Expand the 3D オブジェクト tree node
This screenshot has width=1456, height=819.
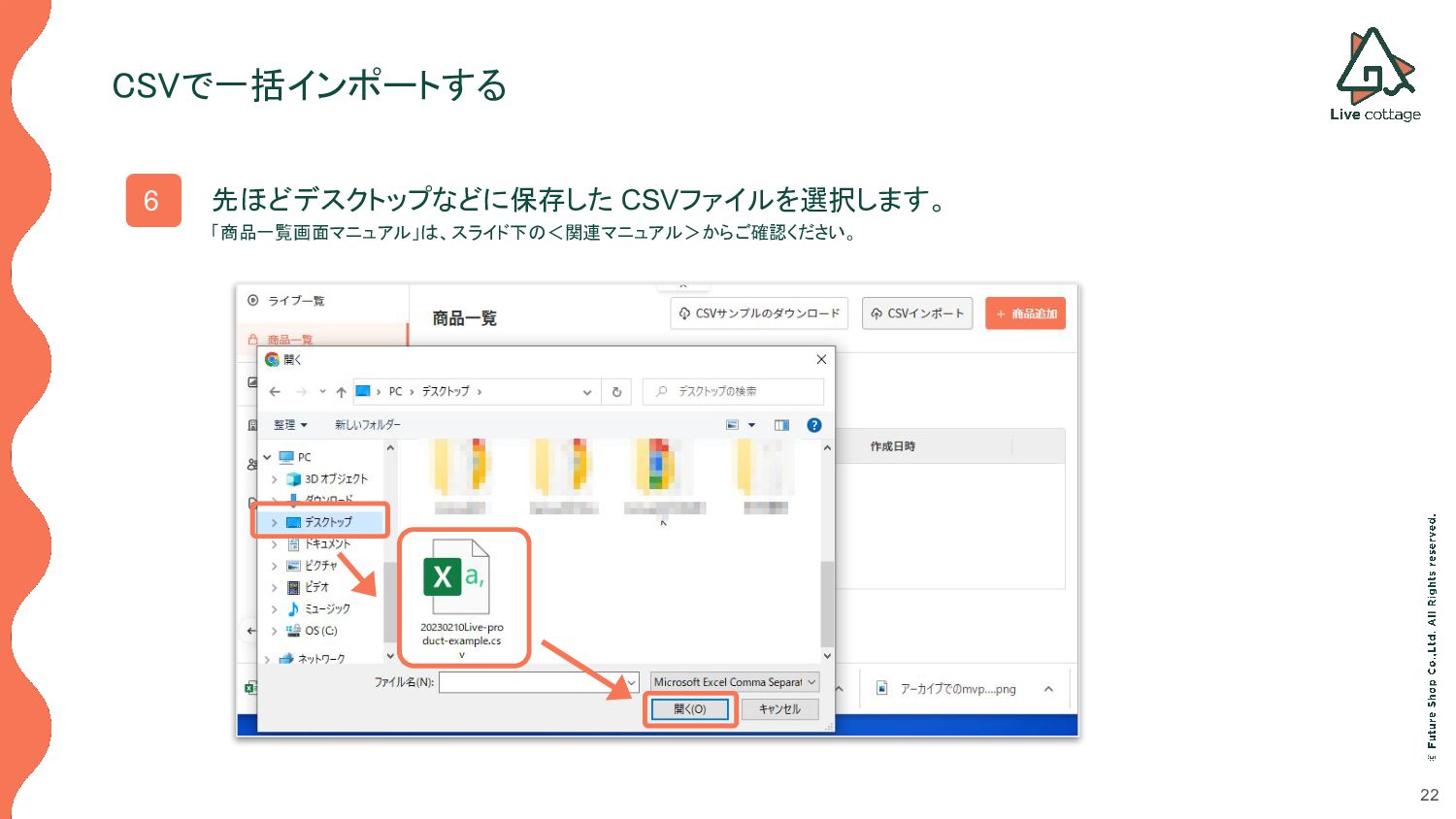pyautogui.click(x=274, y=479)
